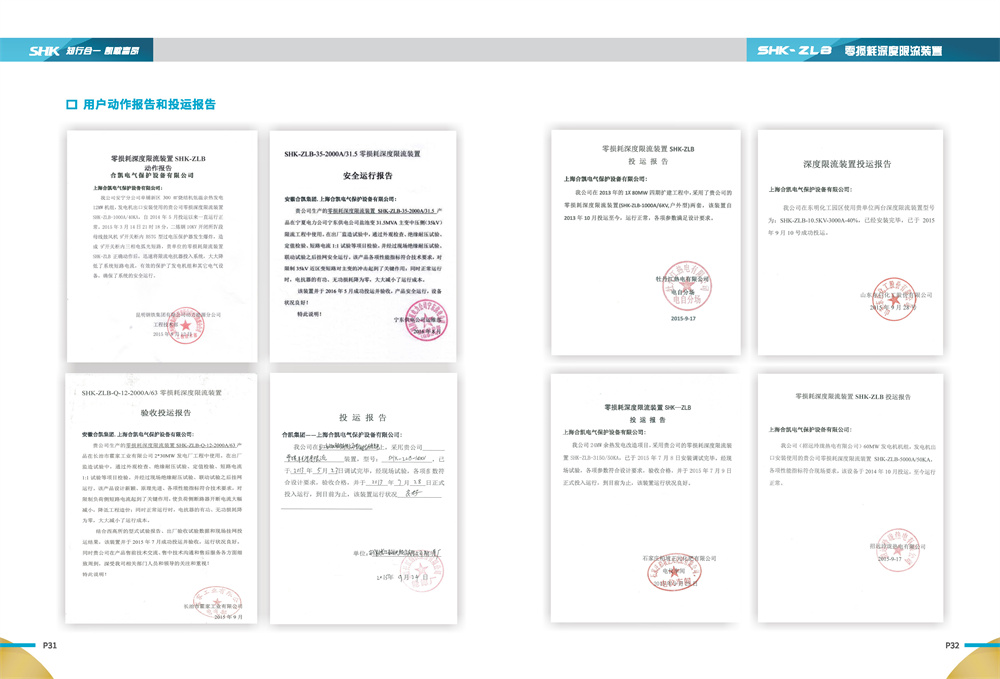Click the page number P32
The image size is (1000, 679).
952,645
